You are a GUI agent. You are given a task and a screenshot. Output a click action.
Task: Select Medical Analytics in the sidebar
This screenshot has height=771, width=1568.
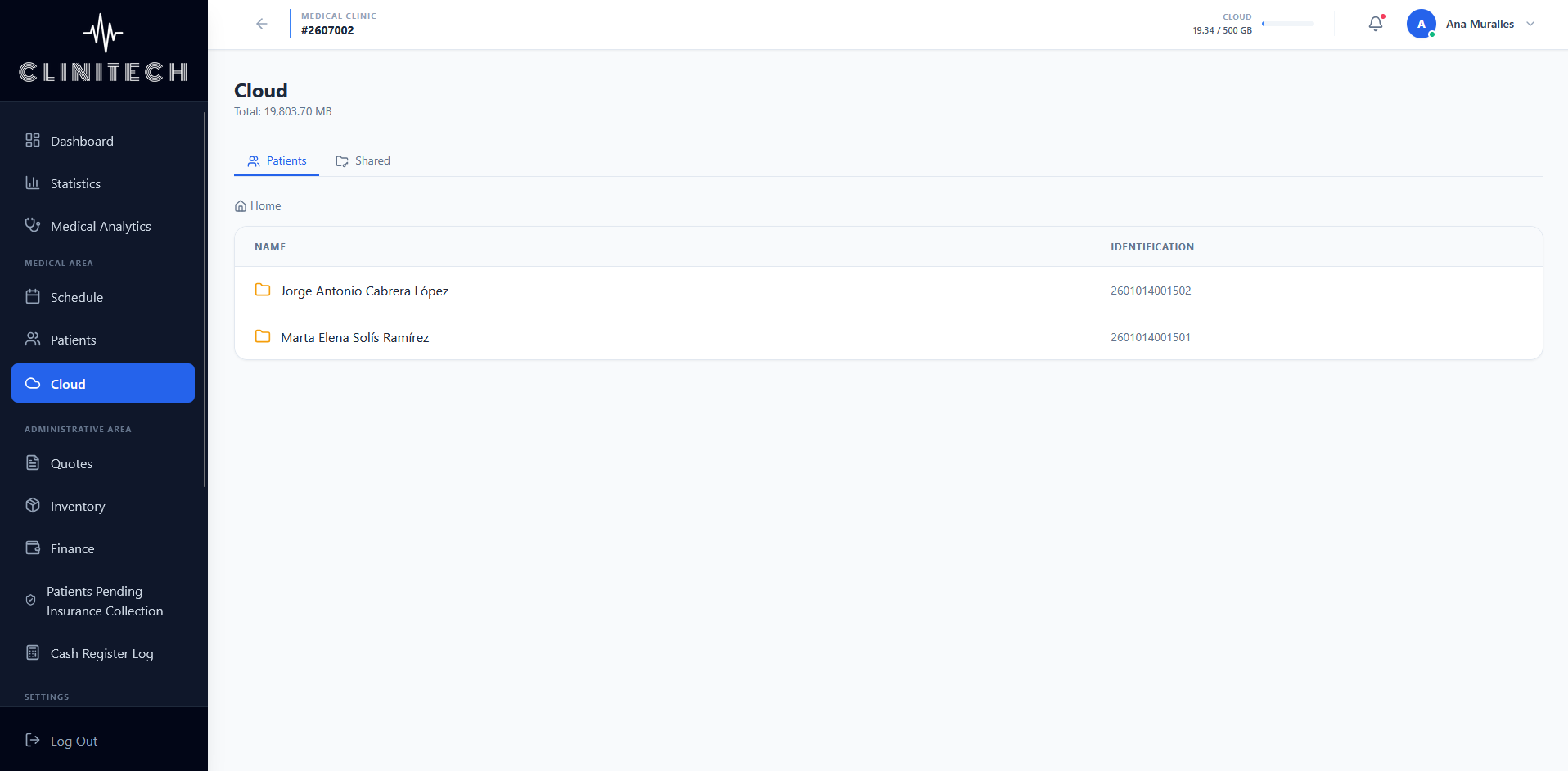pos(103,226)
